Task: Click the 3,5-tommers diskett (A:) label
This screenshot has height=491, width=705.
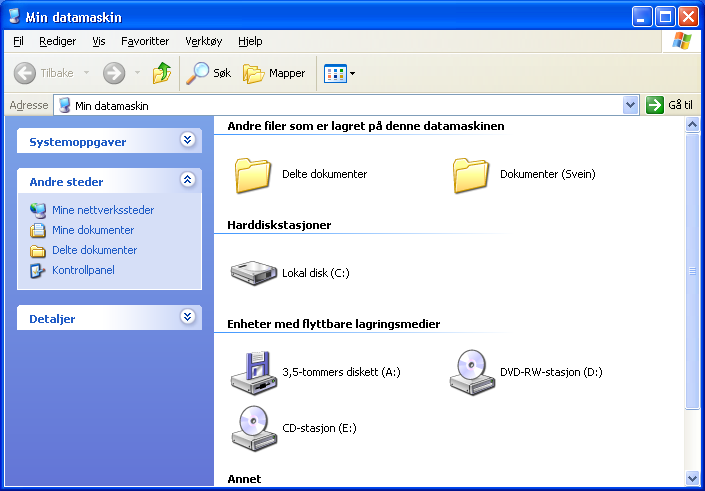Action: click(341, 372)
